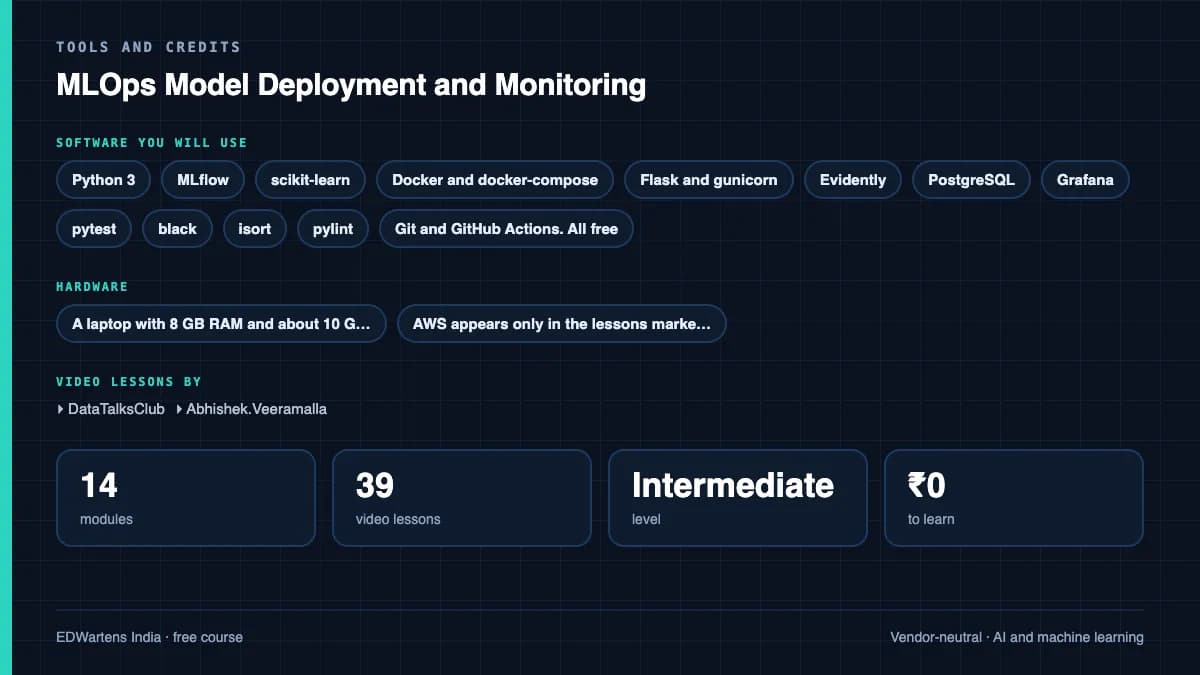This screenshot has height=675, width=1200.
Task: Select the black chip
Action: click(178, 229)
